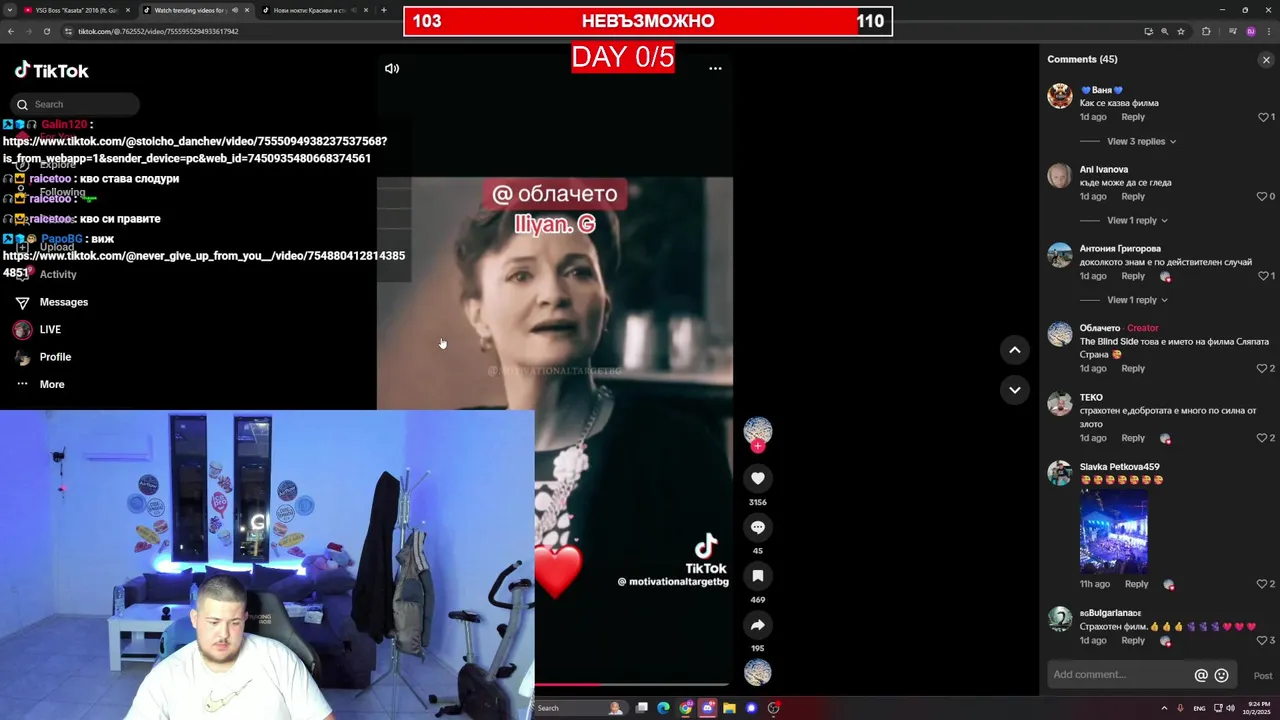This screenshot has width=1280, height=720.
Task: Click the address bar URL
Action: click(158, 31)
